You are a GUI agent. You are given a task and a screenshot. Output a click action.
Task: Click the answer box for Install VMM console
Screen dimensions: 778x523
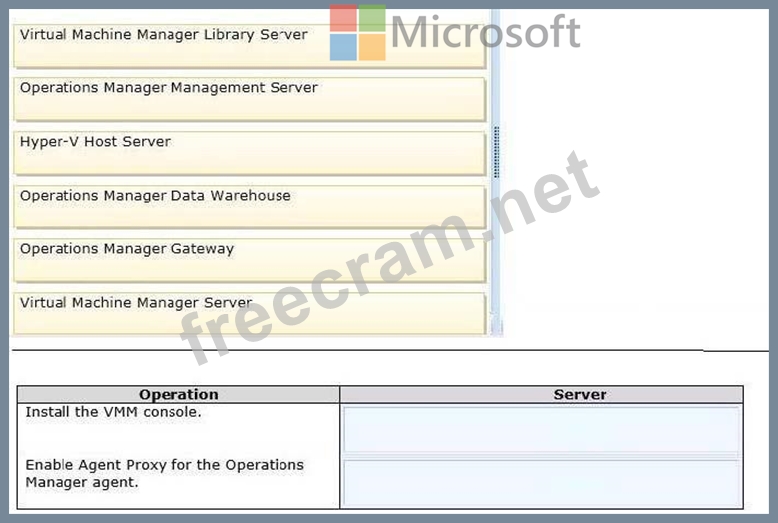point(541,429)
